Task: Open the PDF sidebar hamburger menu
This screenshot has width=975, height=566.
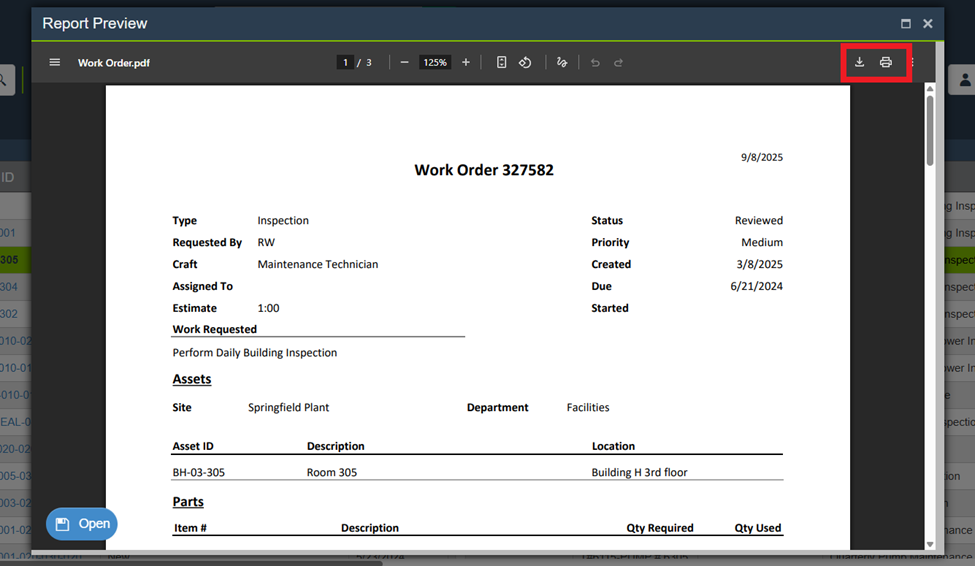Action: coord(55,62)
